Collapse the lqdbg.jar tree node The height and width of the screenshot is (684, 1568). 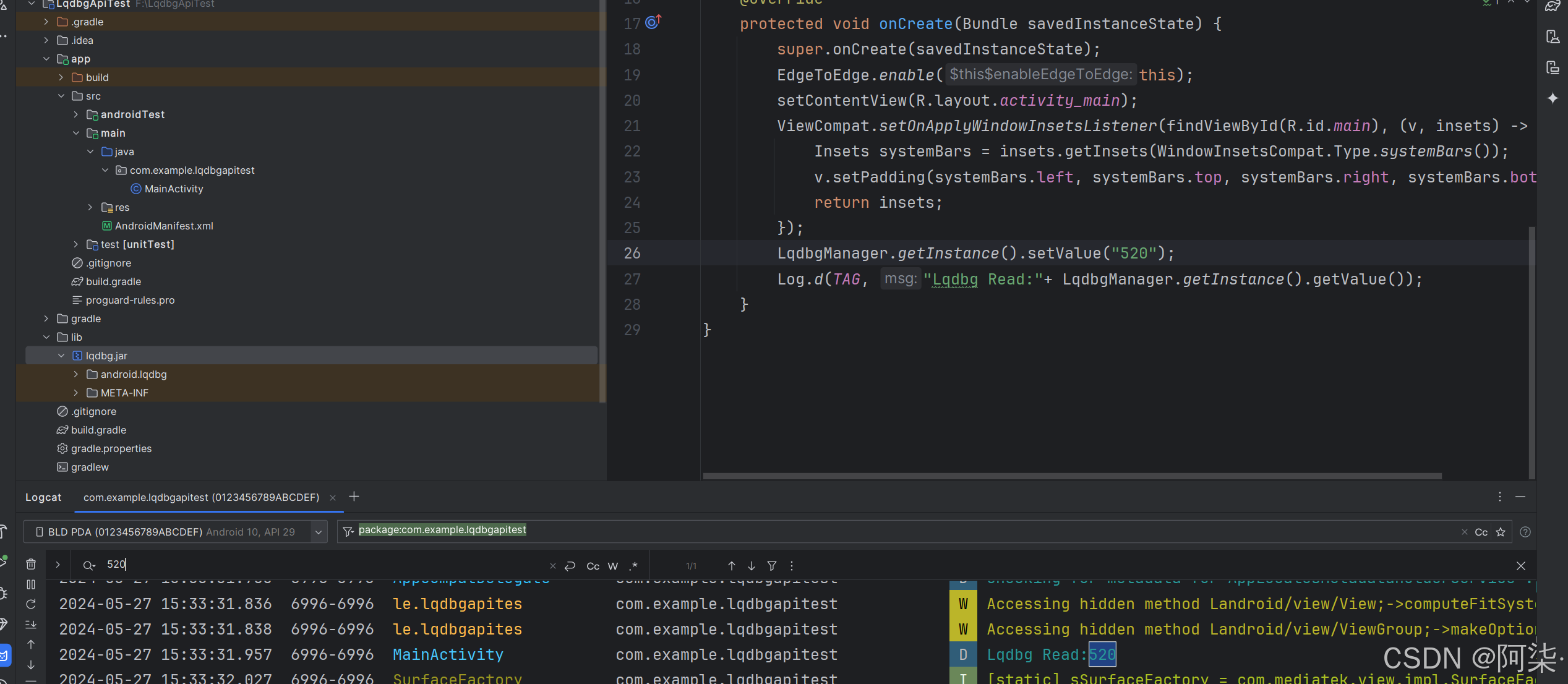click(x=61, y=356)
